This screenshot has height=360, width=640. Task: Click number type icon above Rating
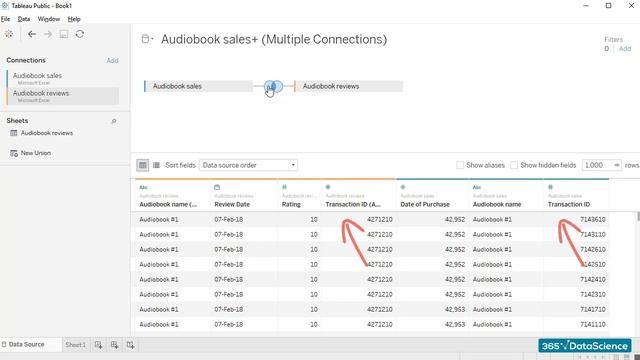tap(284, 187)
